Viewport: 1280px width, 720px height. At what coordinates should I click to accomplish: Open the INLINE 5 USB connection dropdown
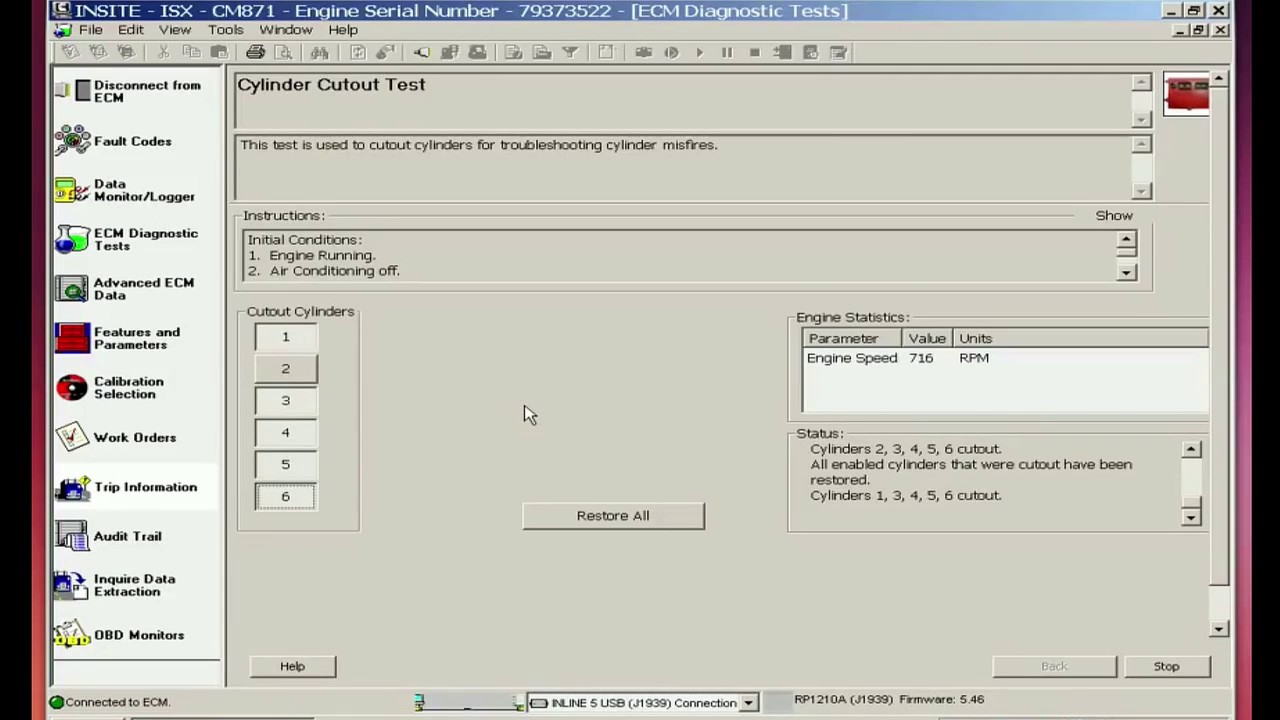point(747,703)
